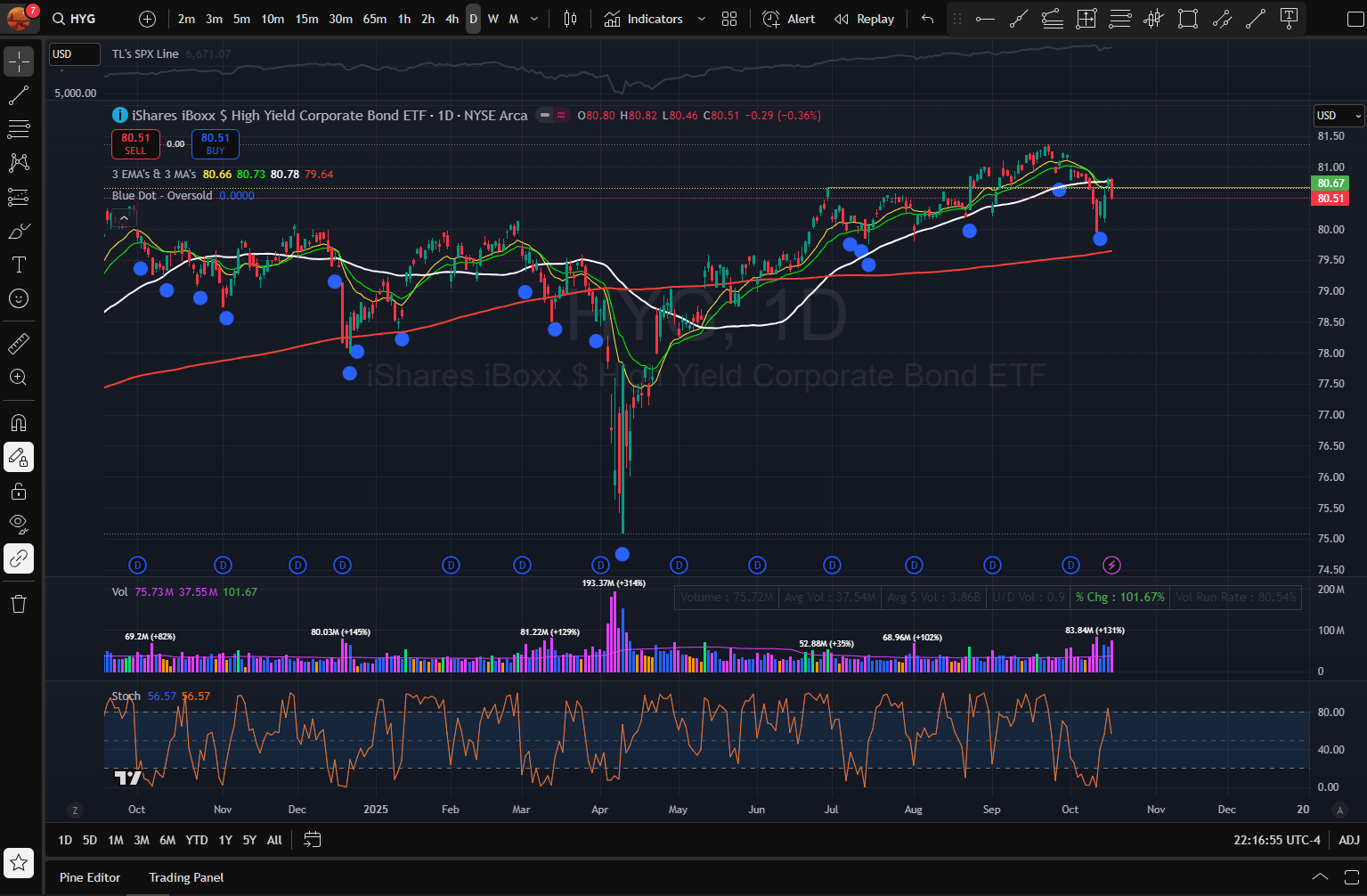Open the forecasting and measurement tools
1367x896 pixels.
pyautogui.click(x=19, y=197)
